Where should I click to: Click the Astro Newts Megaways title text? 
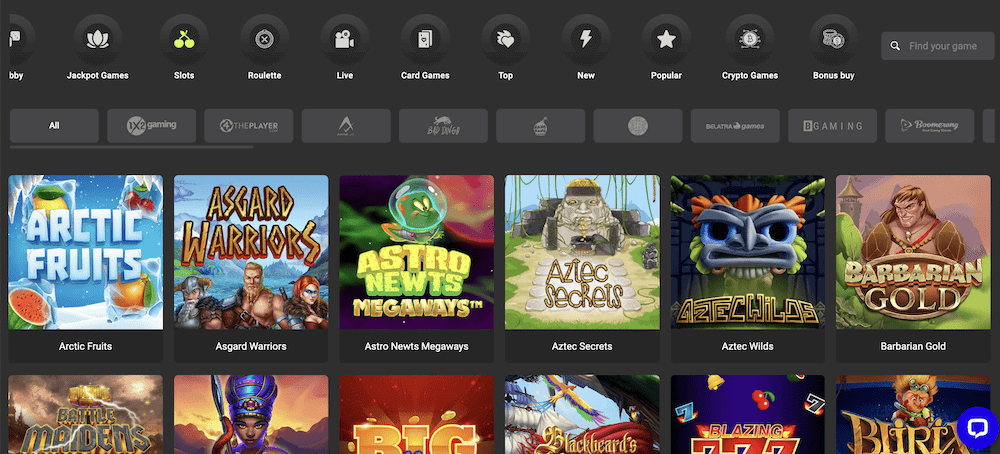point(416,346)
